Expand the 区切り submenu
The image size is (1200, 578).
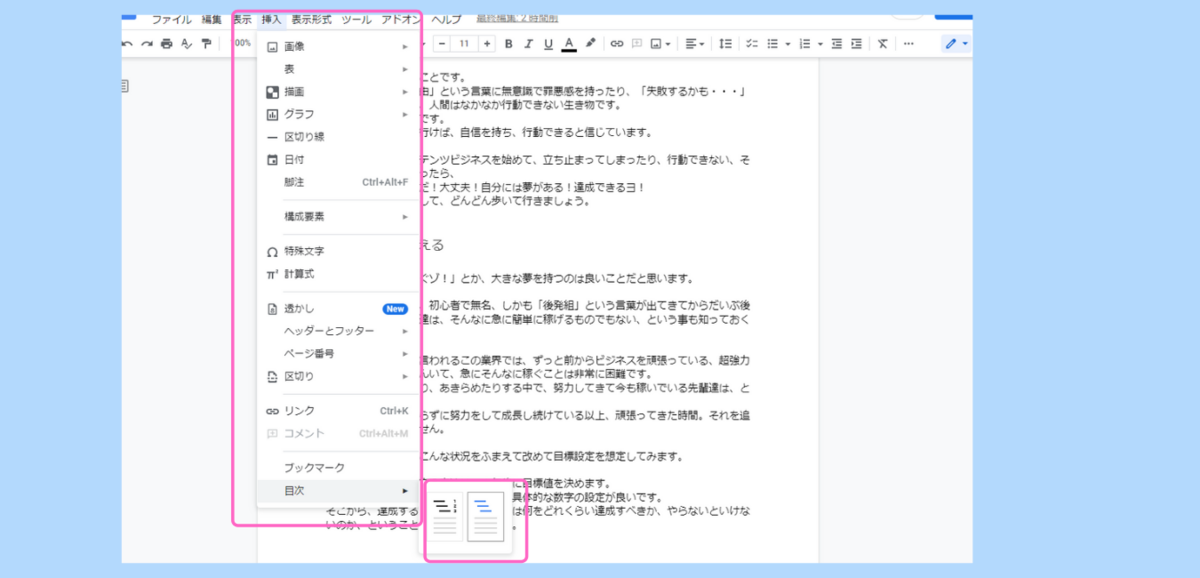(338, 376)
